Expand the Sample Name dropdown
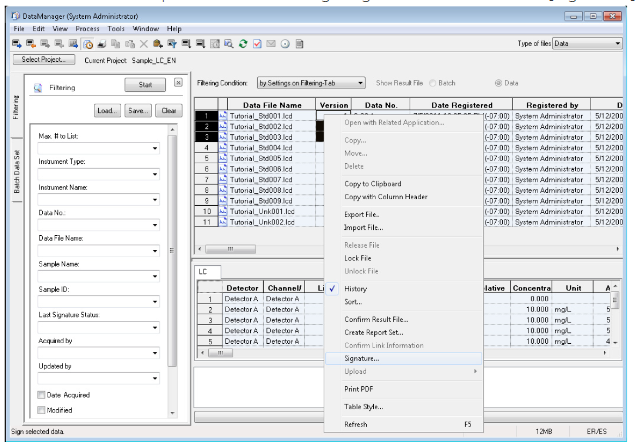 [x=155, y=276]
